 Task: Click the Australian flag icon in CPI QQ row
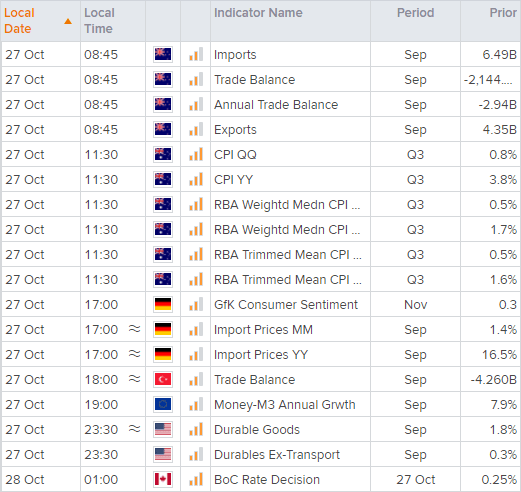point(163,154)
